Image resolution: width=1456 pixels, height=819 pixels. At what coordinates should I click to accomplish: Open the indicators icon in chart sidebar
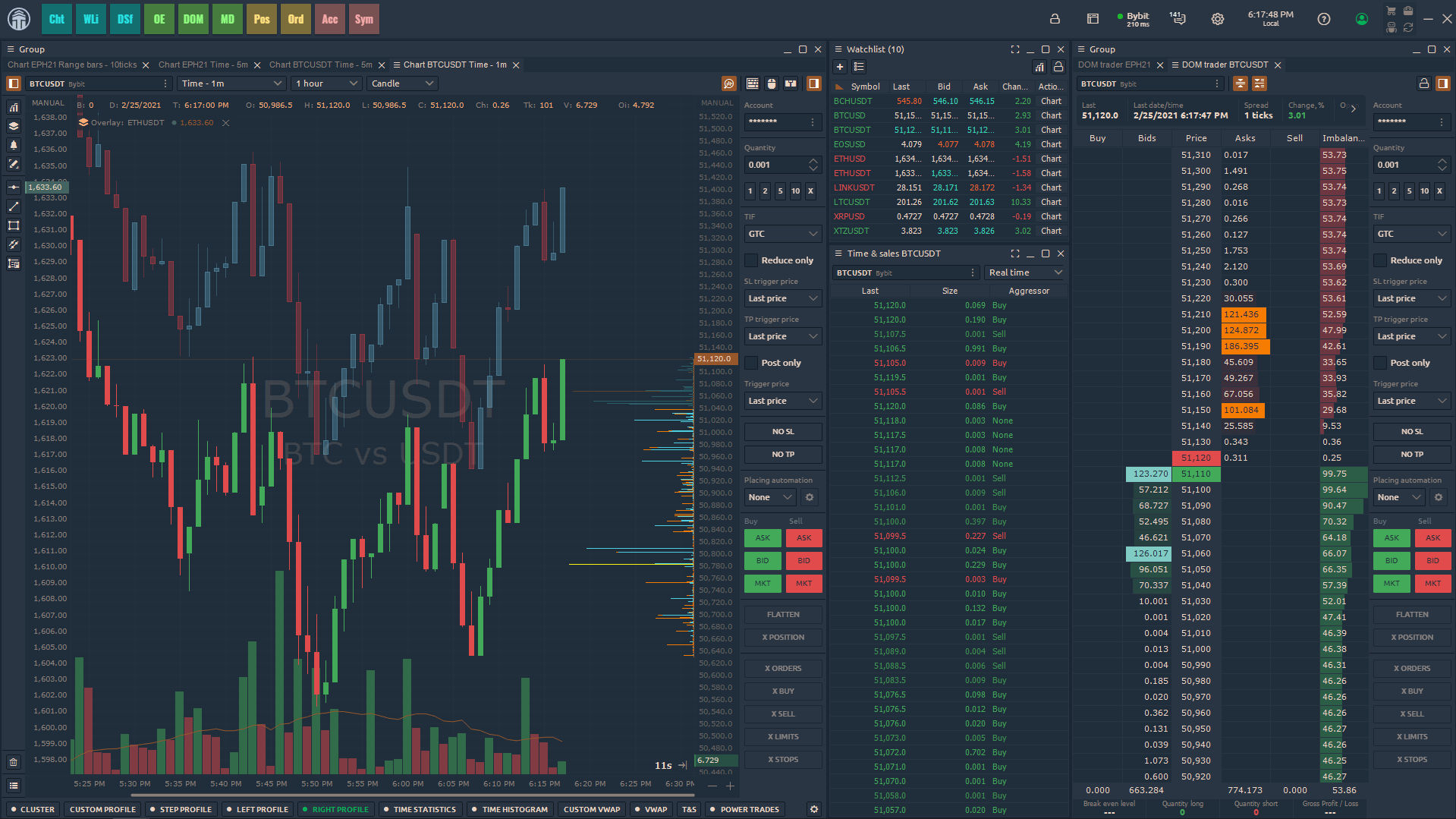pyautogui.click(x=14, y=107)
